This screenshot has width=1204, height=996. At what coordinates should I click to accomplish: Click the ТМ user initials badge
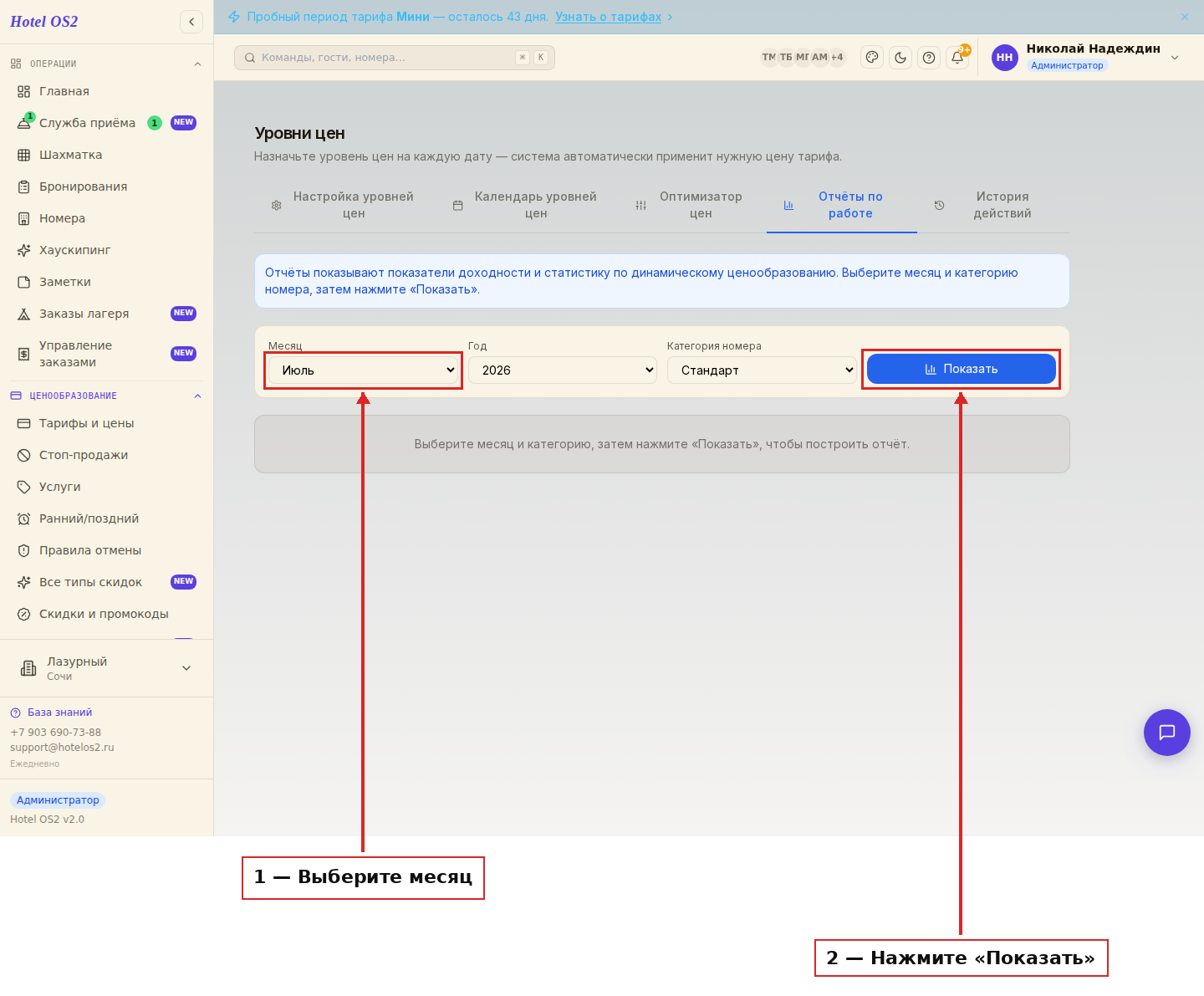(x=769, y=58)
